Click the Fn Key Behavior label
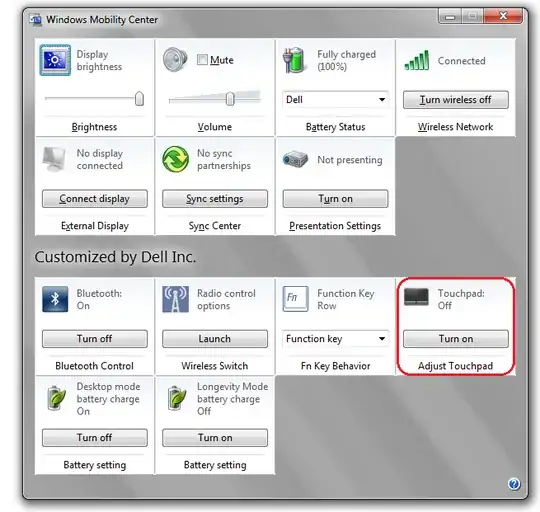This screenshot has height=512, width=540. 335,366
